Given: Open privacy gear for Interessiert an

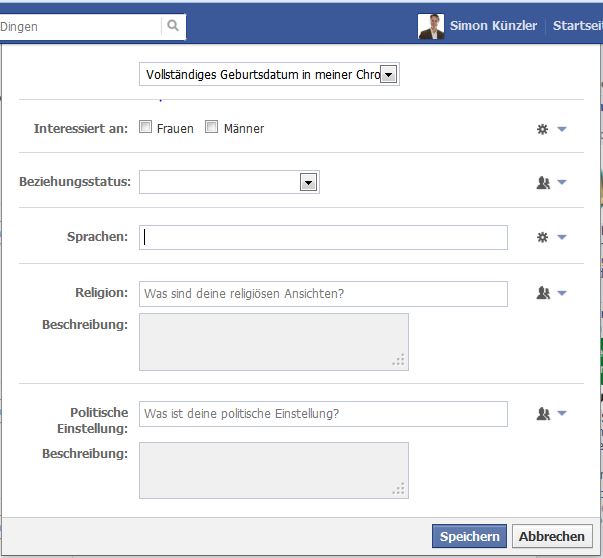Looking at the screenshot, I should pyautogui.click(x=551, y=129).
